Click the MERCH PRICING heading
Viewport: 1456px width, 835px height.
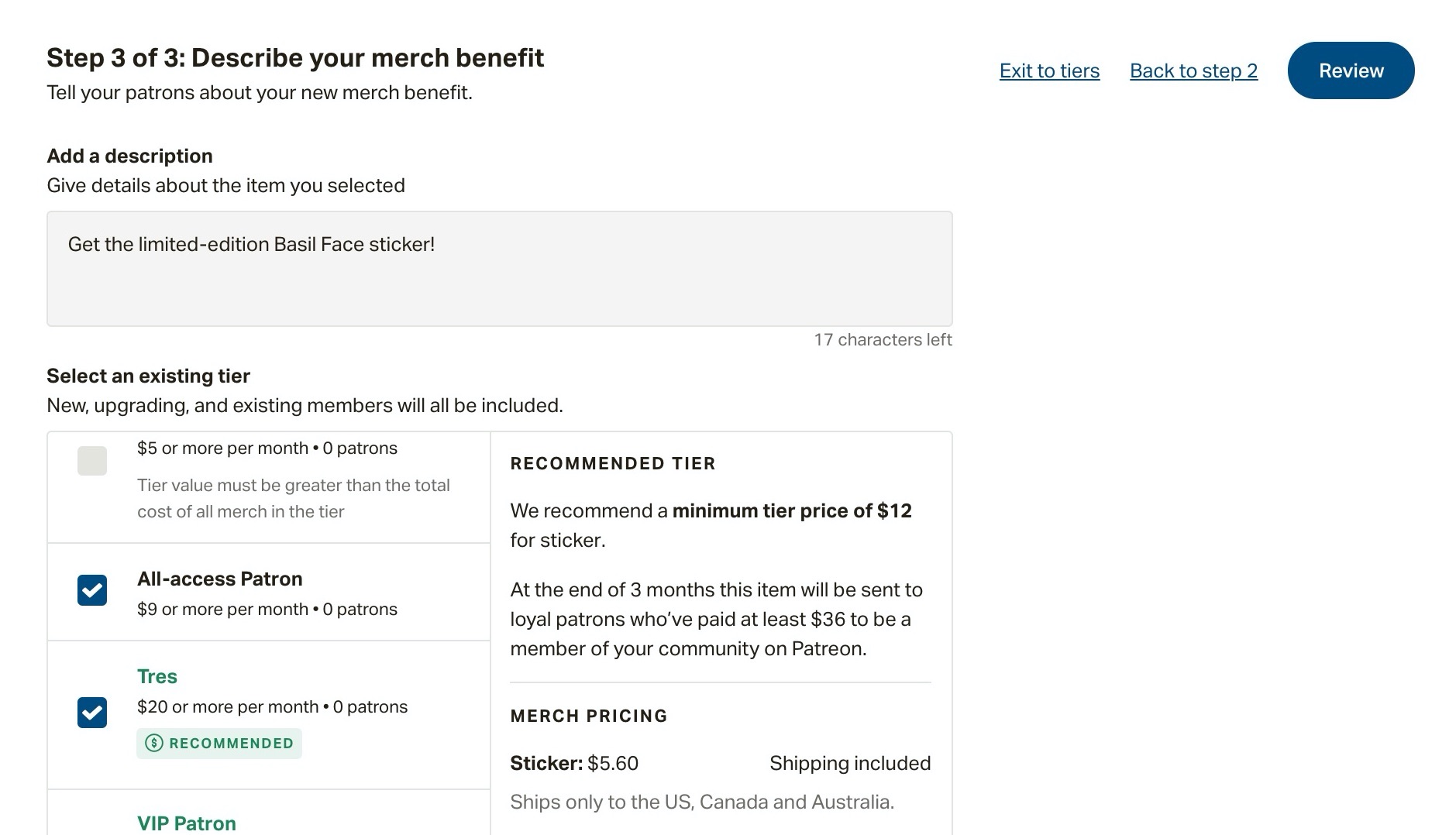589,716
